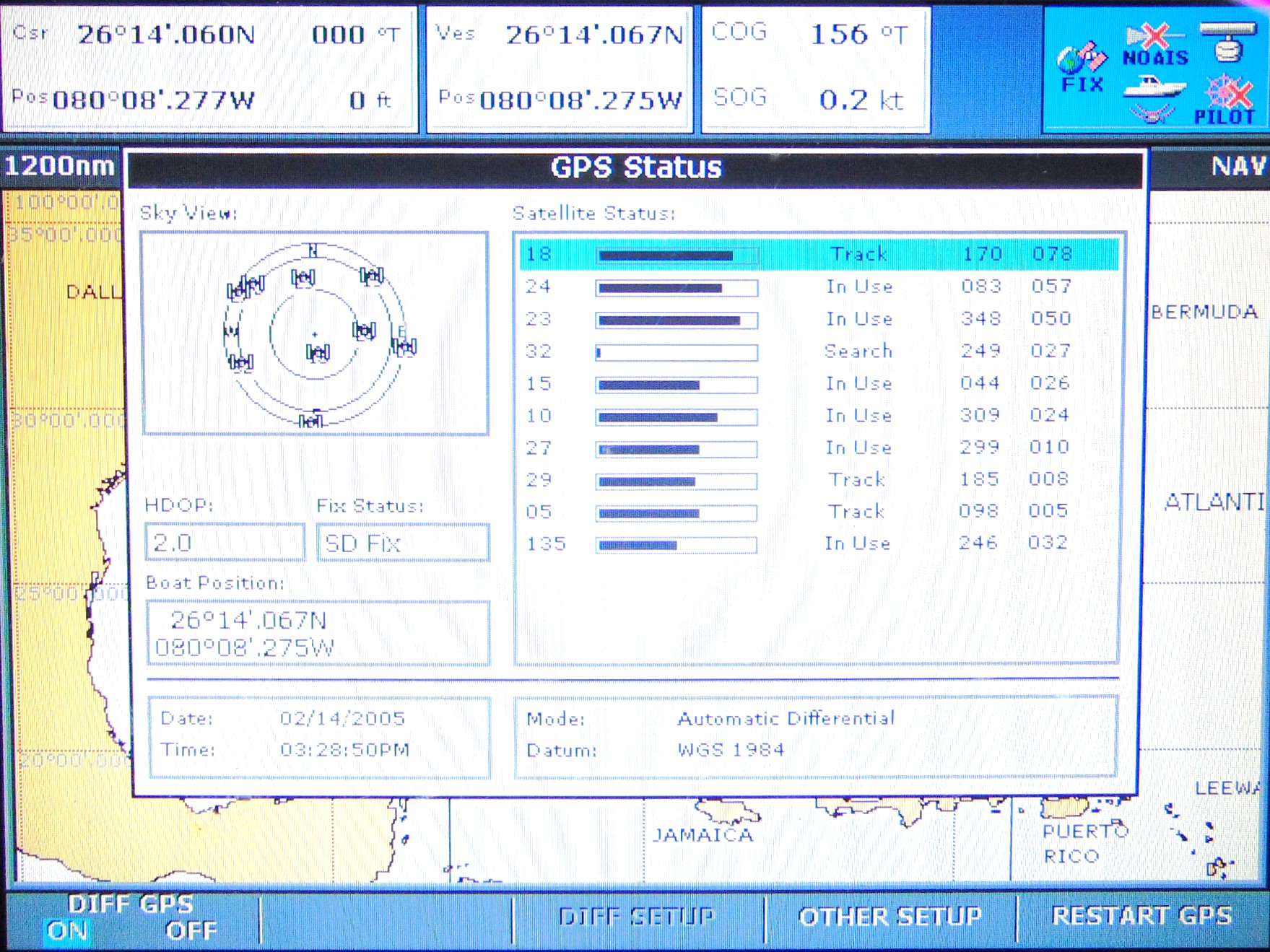Select satellite 10 row number
The width and height of the screenshot is (1270, 952).
[x=538, y=416]
